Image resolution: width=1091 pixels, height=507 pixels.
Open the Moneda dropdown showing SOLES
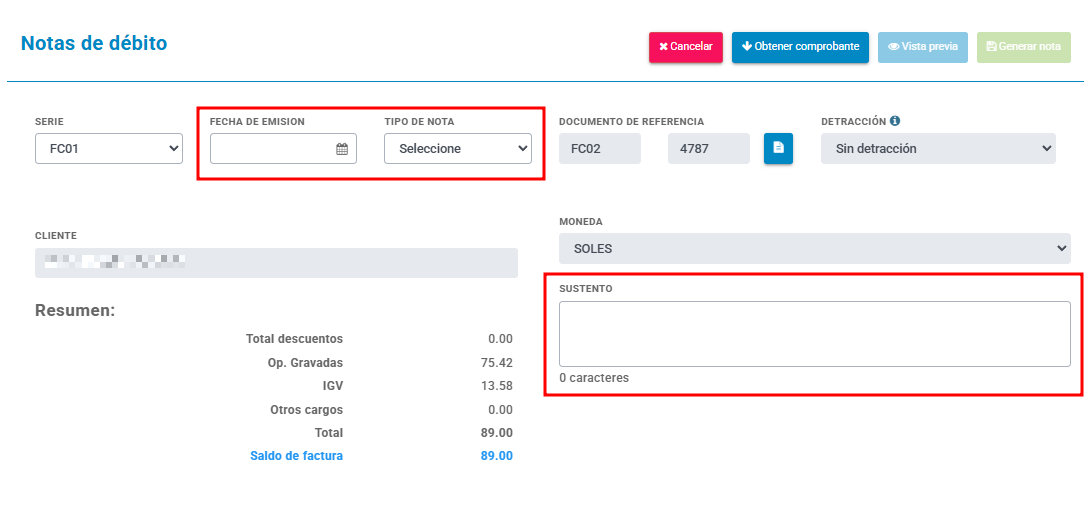click(815, 248)
